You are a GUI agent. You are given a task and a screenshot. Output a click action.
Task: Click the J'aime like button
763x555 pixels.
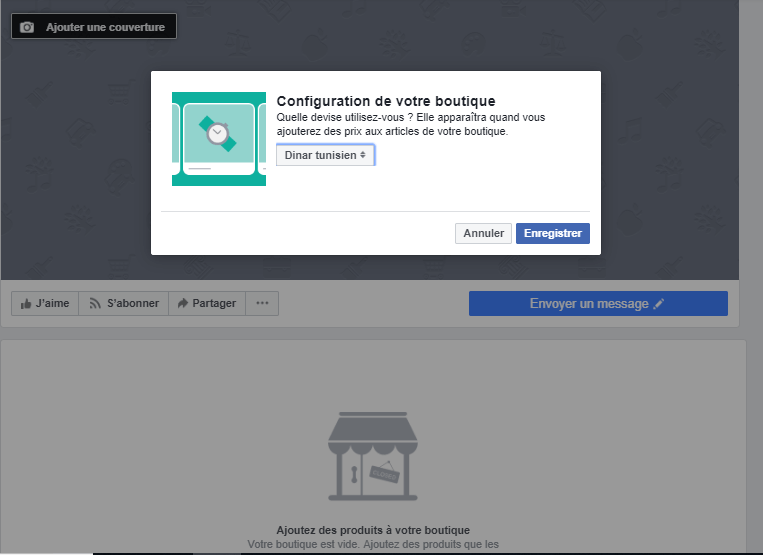click(45, 304)
